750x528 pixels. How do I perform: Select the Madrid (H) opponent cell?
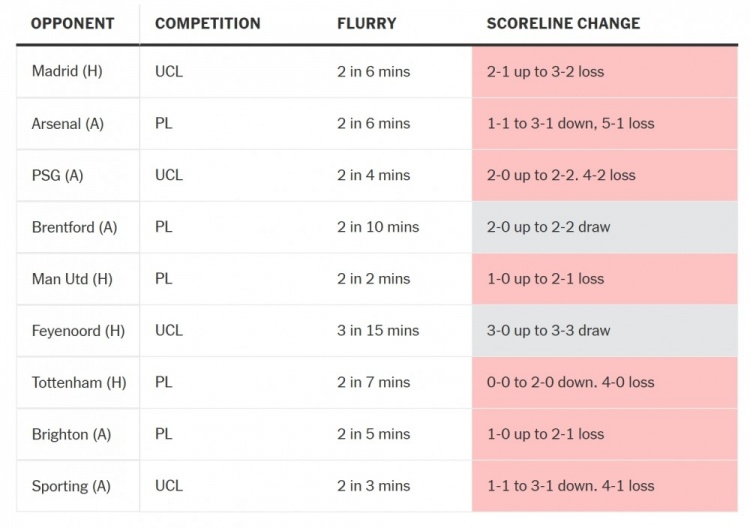(67, 72)
